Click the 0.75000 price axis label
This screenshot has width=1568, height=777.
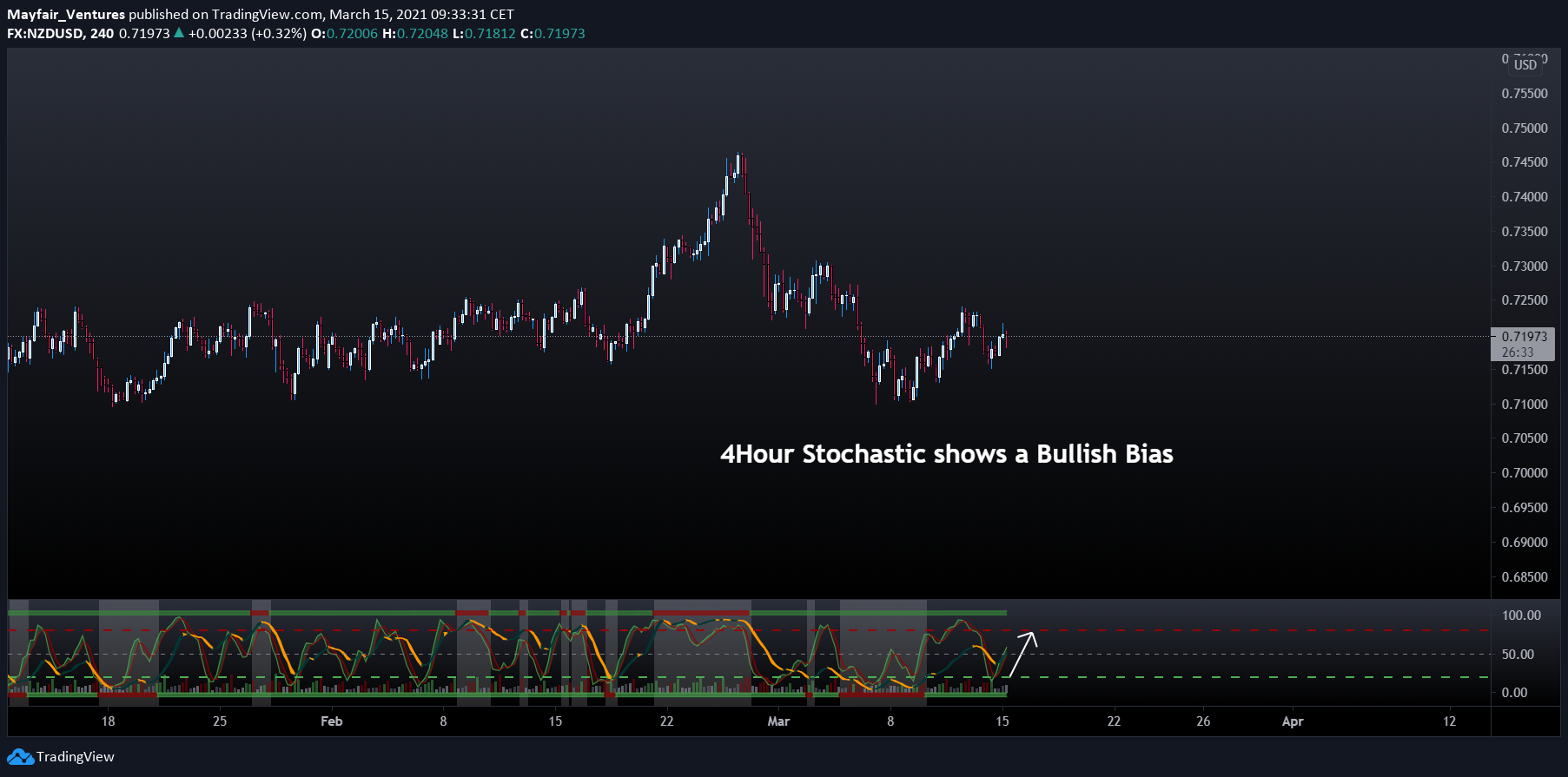click(x=1525, y=128)
